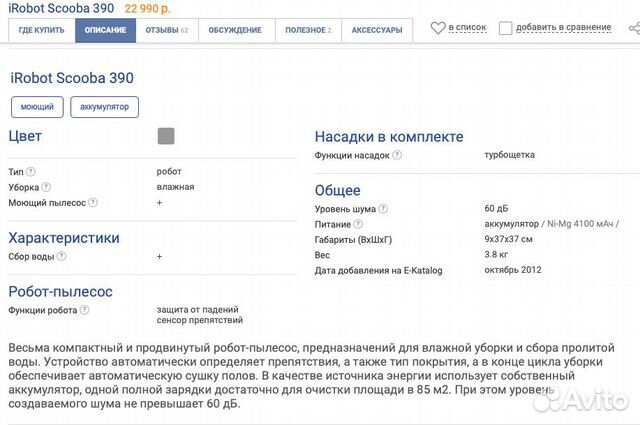Go to the ПОЛЕЗНОЕ tab
This screenshot has height=425, width=640.
[308, 30]
